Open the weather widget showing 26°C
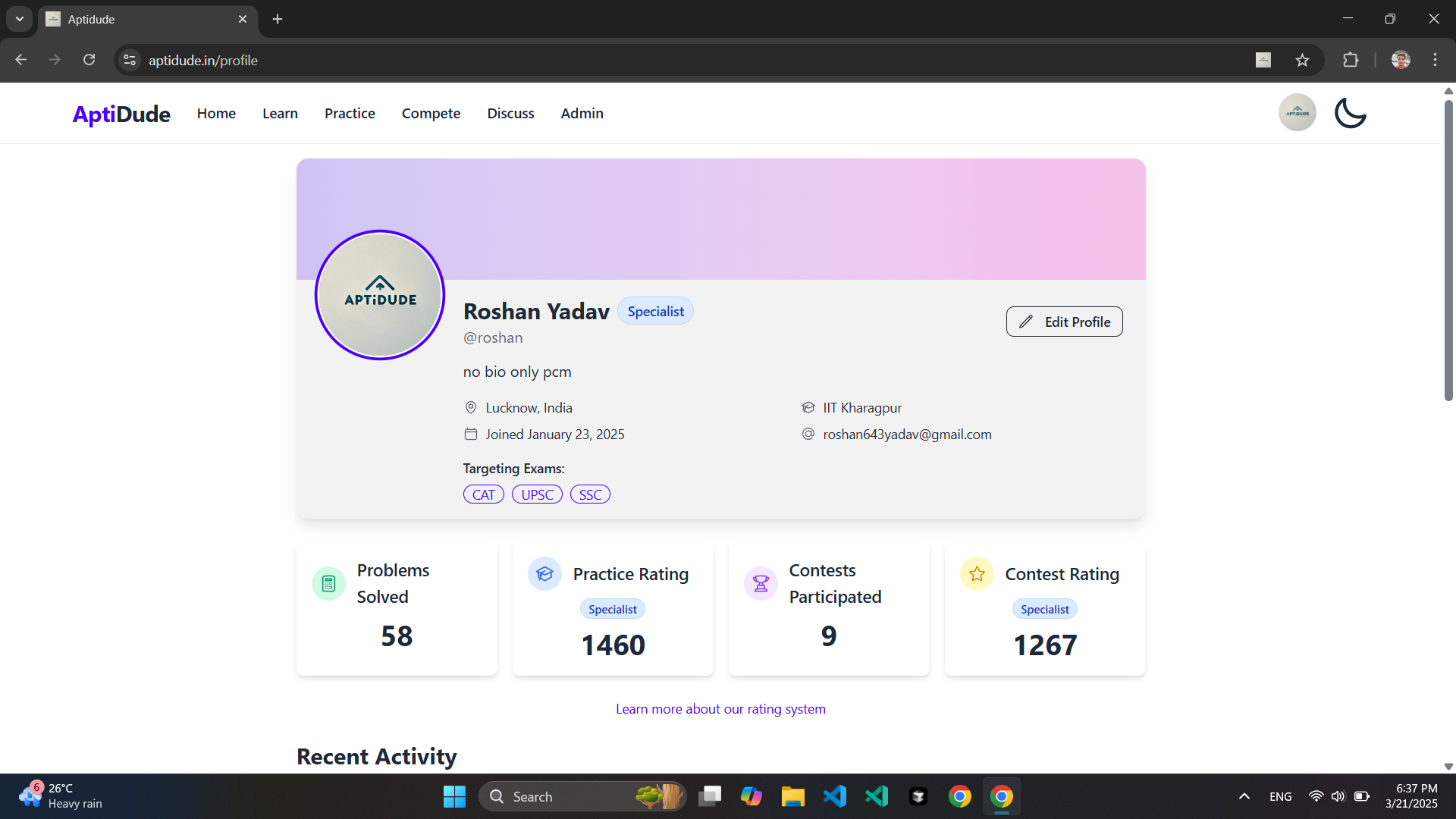1456x819 pixels. point(61,796)
